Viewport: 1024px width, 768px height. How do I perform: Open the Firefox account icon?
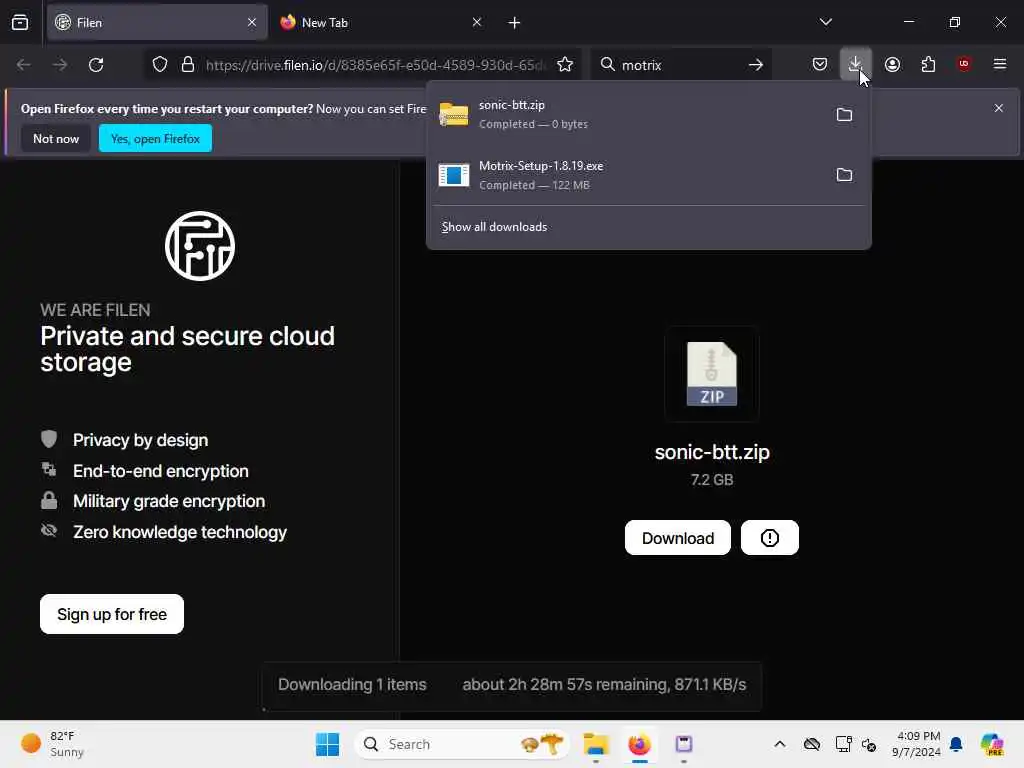coord(892,65)
